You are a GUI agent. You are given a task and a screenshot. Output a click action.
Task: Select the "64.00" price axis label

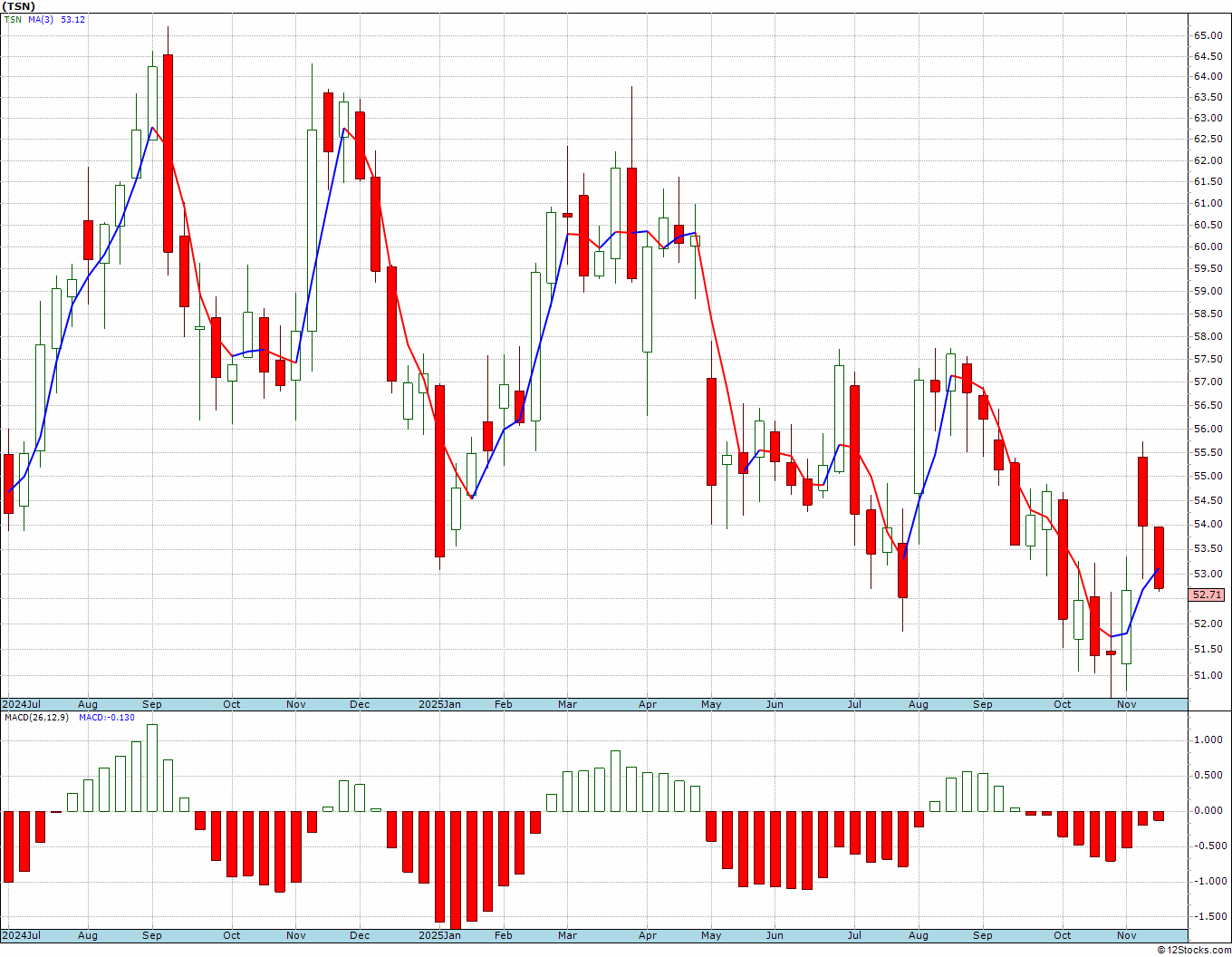point(1207,76)
